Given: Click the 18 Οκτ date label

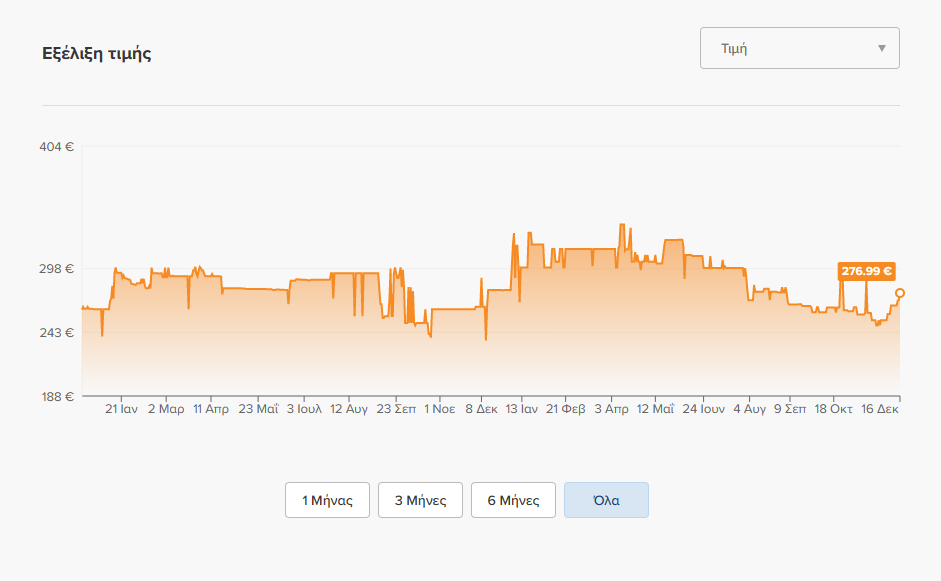Looking at the screenshot, I should pyautogui.click(x=833, y=409).
